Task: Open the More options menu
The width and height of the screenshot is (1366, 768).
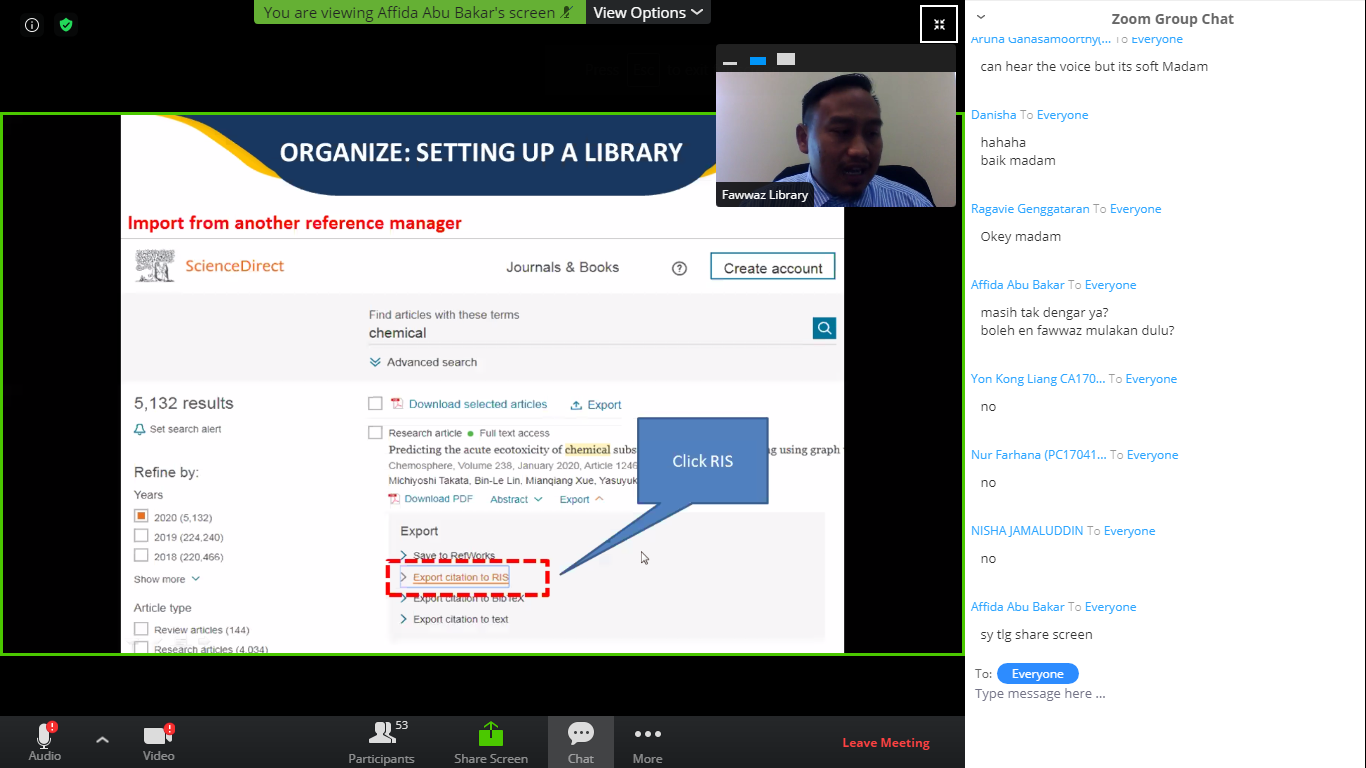Action: click(x=648, y=742)
